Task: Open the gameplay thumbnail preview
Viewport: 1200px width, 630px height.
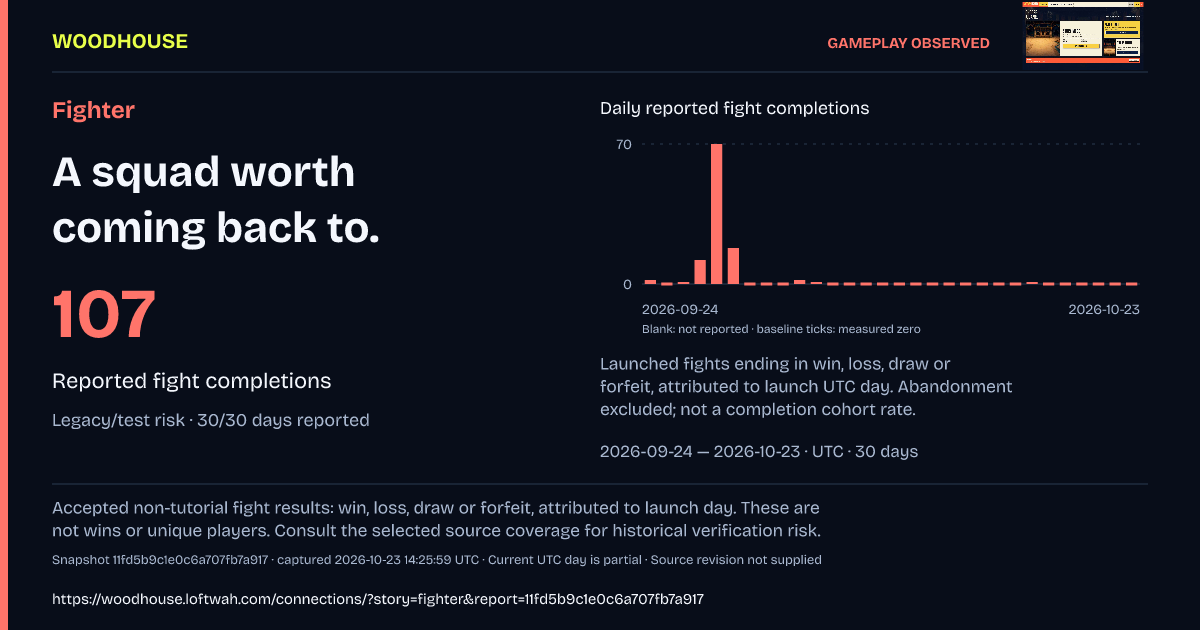Action: 1083,32
